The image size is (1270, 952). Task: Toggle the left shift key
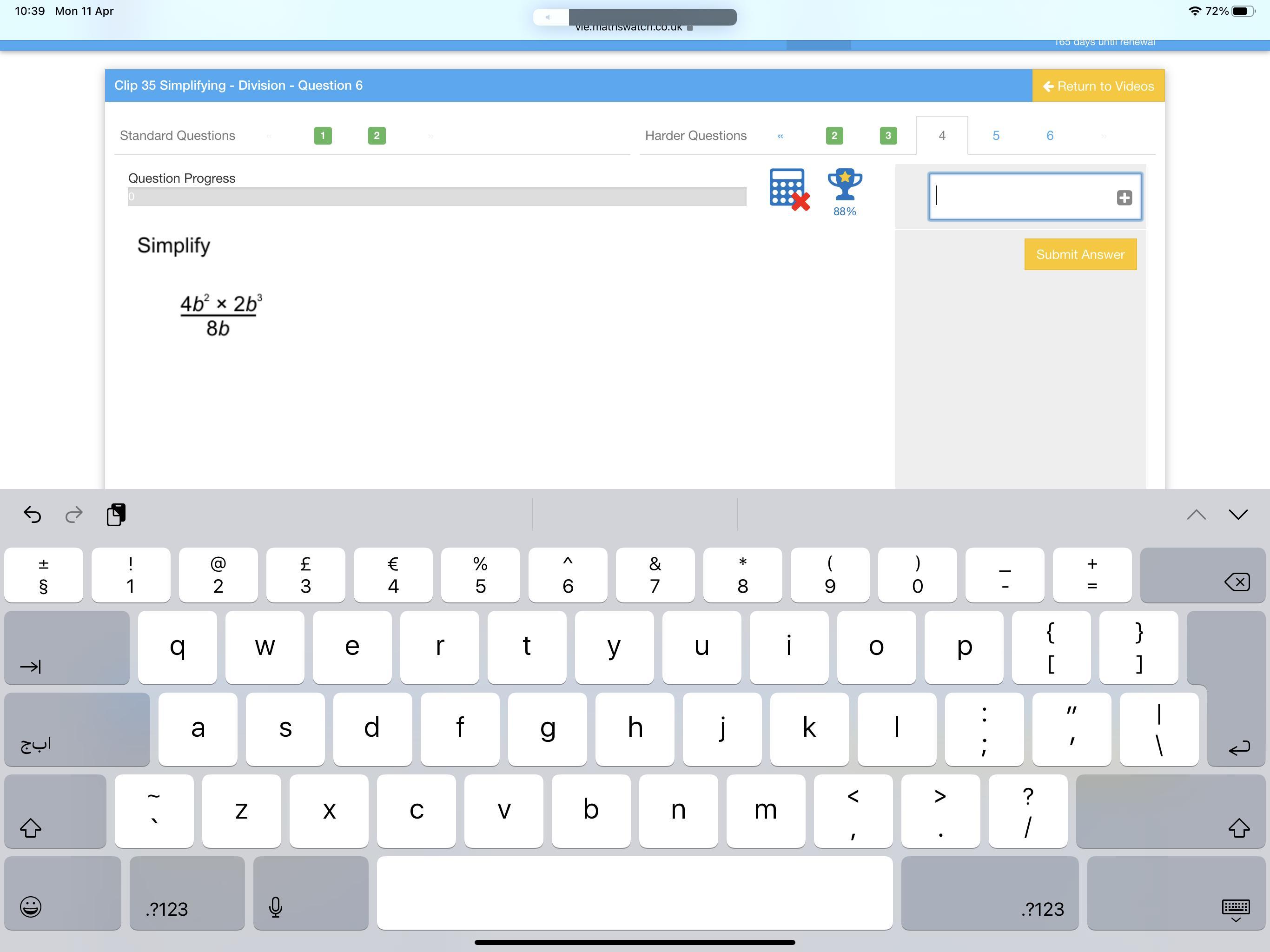point(55,811)
